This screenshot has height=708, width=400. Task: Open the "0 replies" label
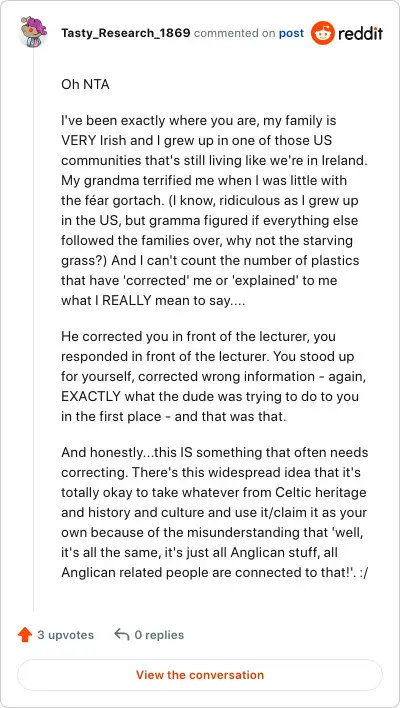[x=159, y=635]
